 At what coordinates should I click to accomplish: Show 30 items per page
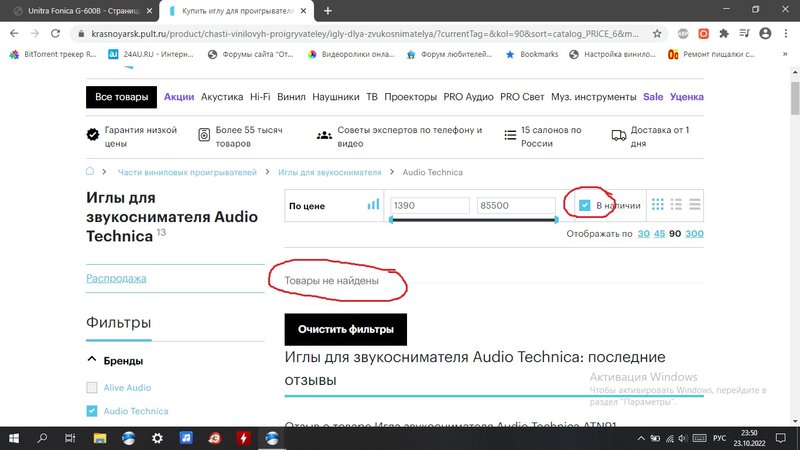tap(644, 233)
